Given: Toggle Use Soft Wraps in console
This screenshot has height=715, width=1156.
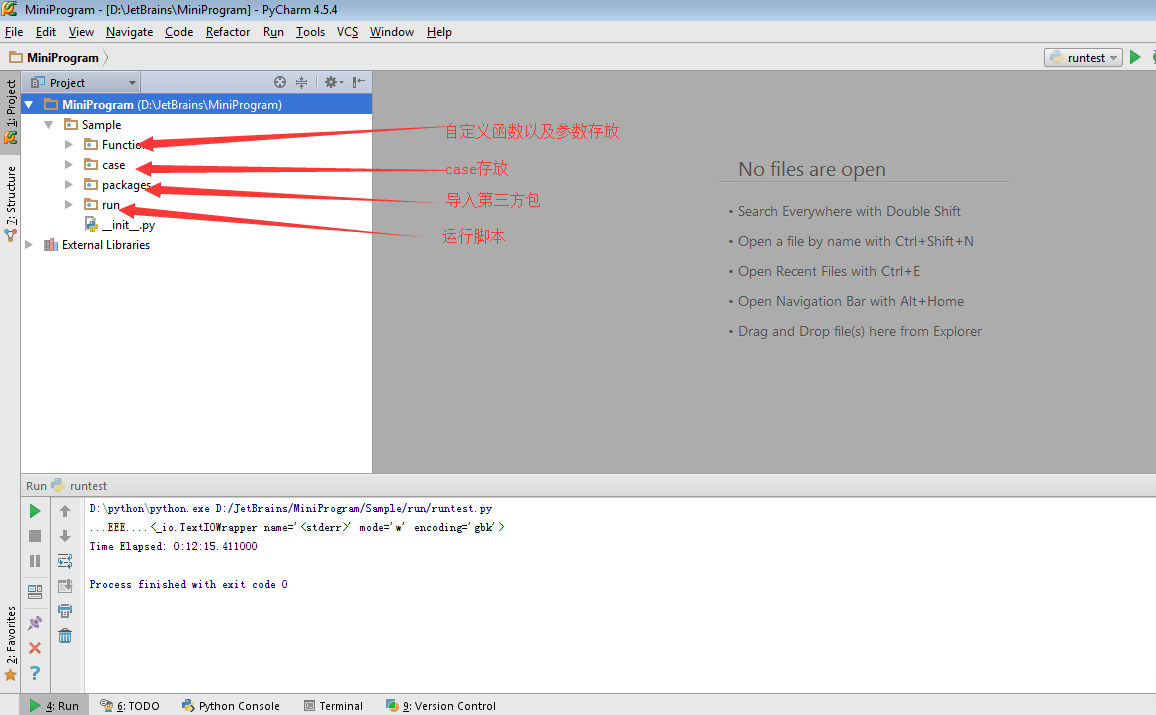Looking at the screenshot, I should click(x=65, y=561).
